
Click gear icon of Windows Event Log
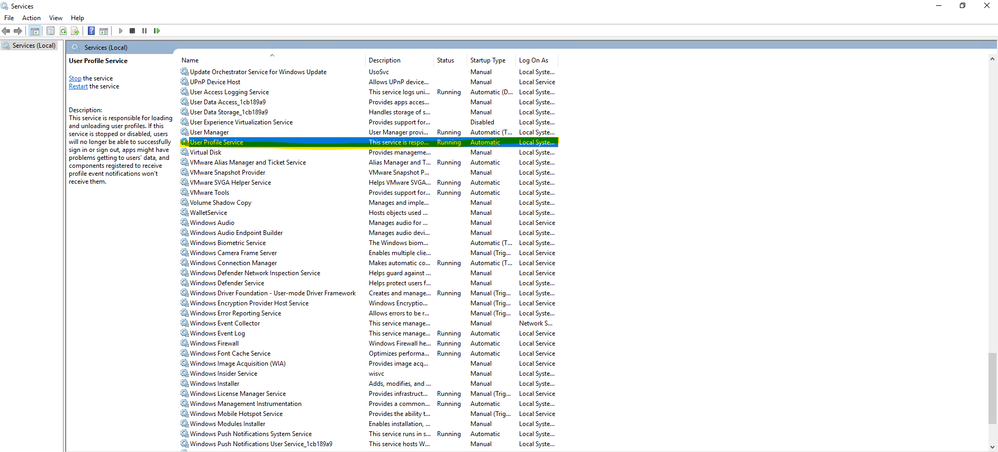click(185, 334)
